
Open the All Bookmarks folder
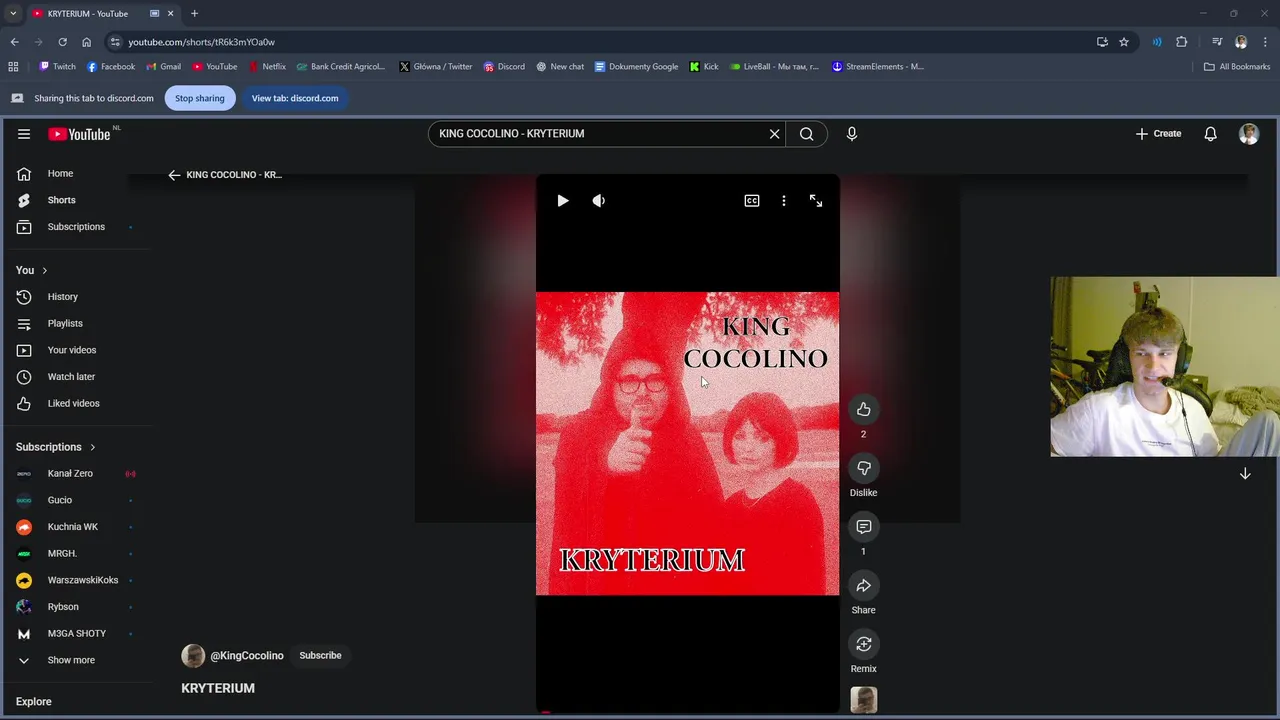coord(1237,67)
